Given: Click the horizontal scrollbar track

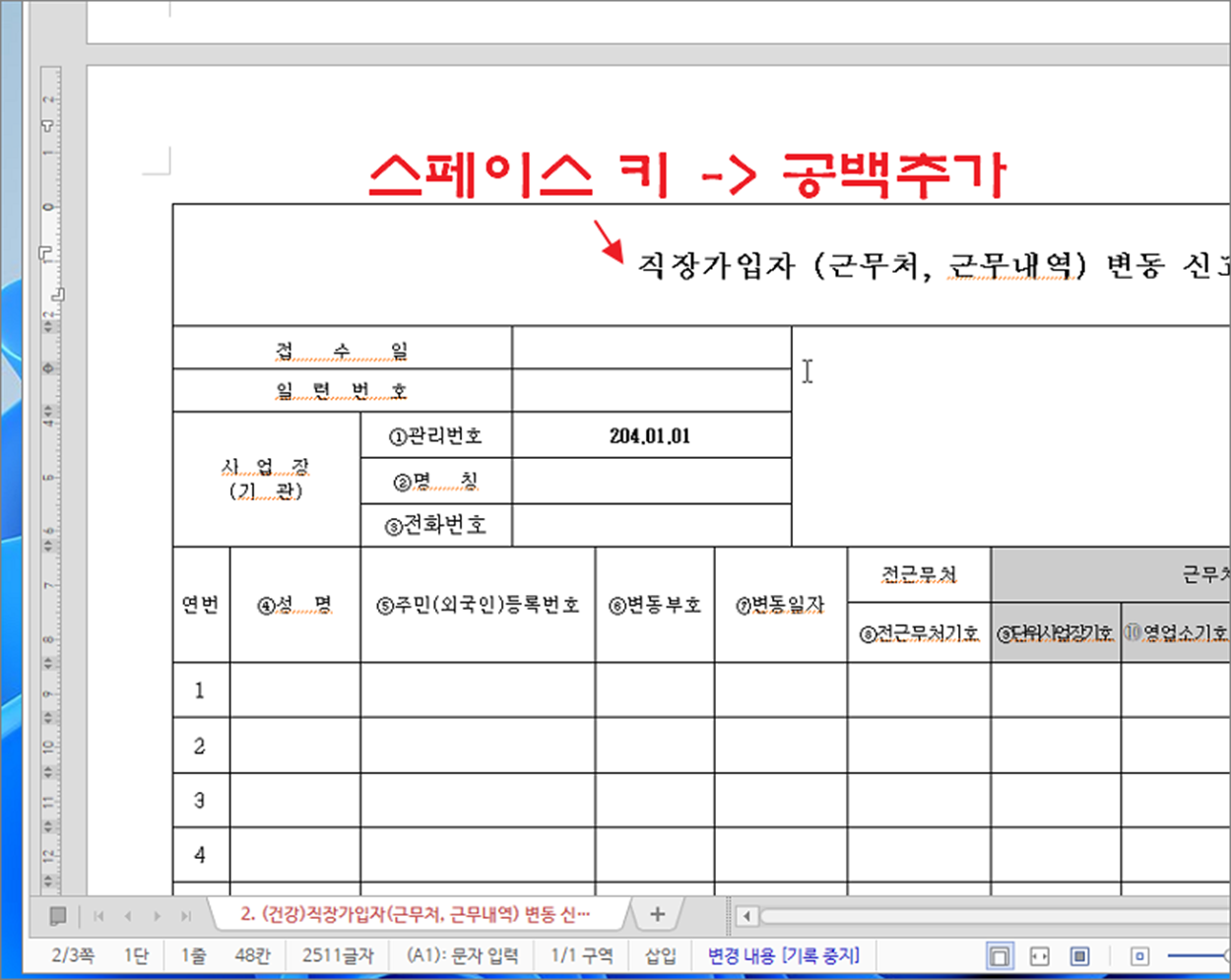Looking at the screenshot, I should pos(995,916).
